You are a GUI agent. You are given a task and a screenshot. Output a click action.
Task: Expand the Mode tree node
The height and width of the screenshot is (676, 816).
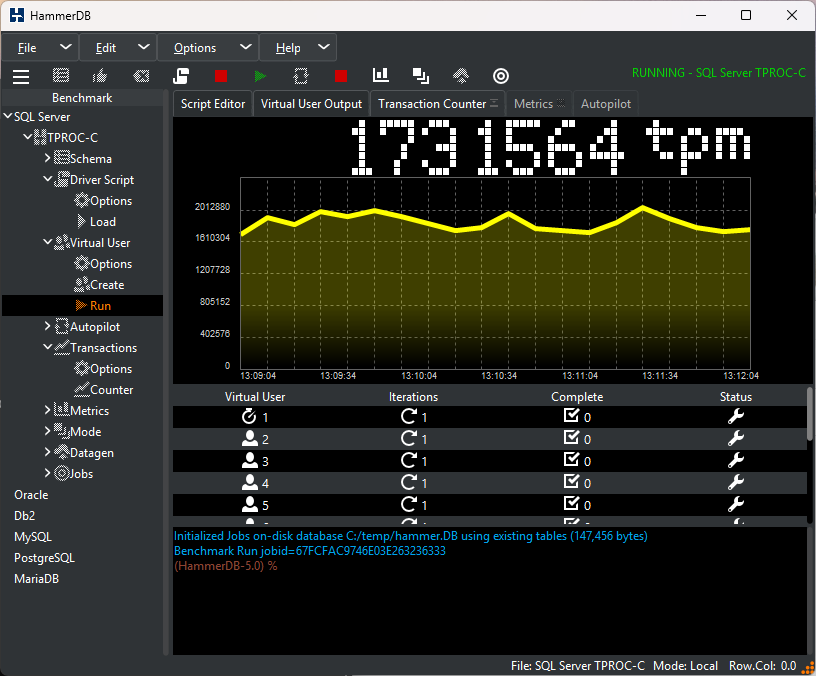click(x=47, y=430)
